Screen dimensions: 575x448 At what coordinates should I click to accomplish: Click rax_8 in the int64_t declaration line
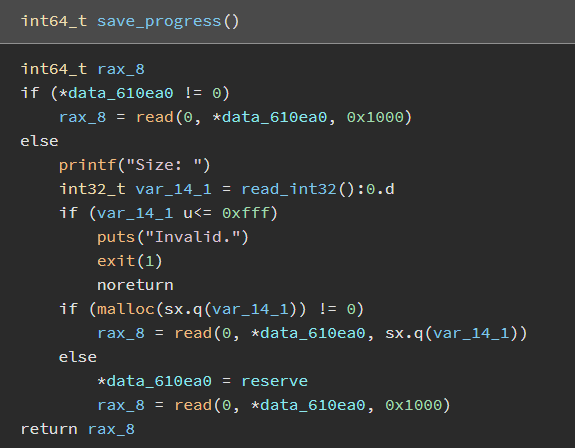121,69
